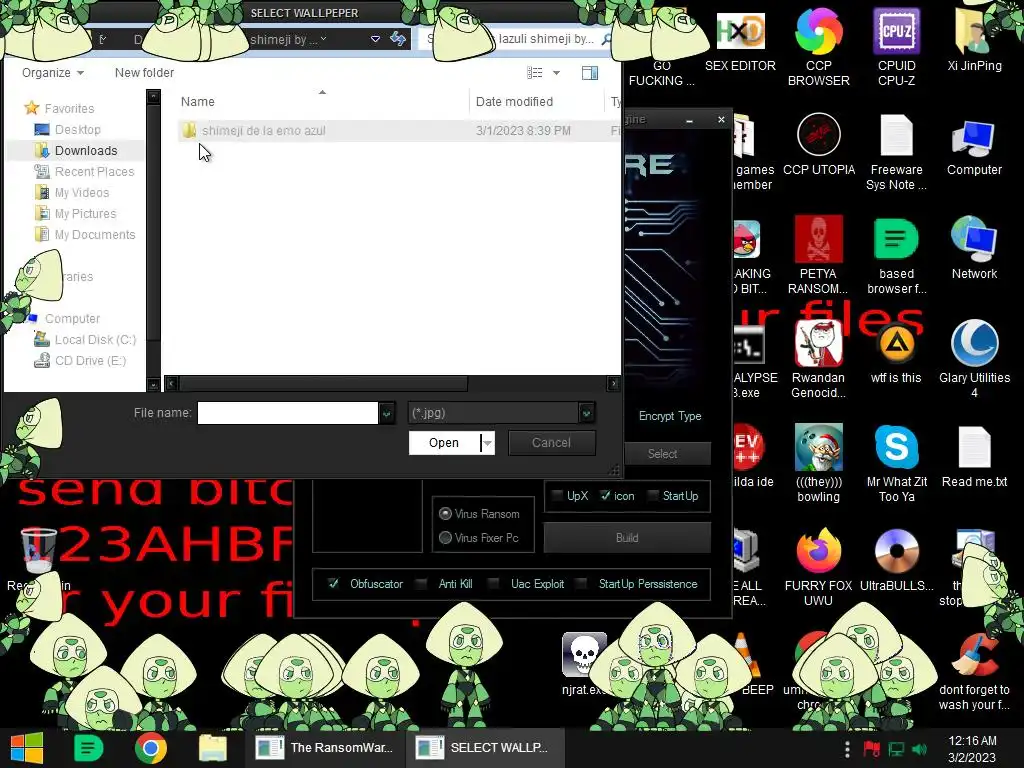Click the Open button
This screenshot has height=768, width=1024.
point(444,443)
